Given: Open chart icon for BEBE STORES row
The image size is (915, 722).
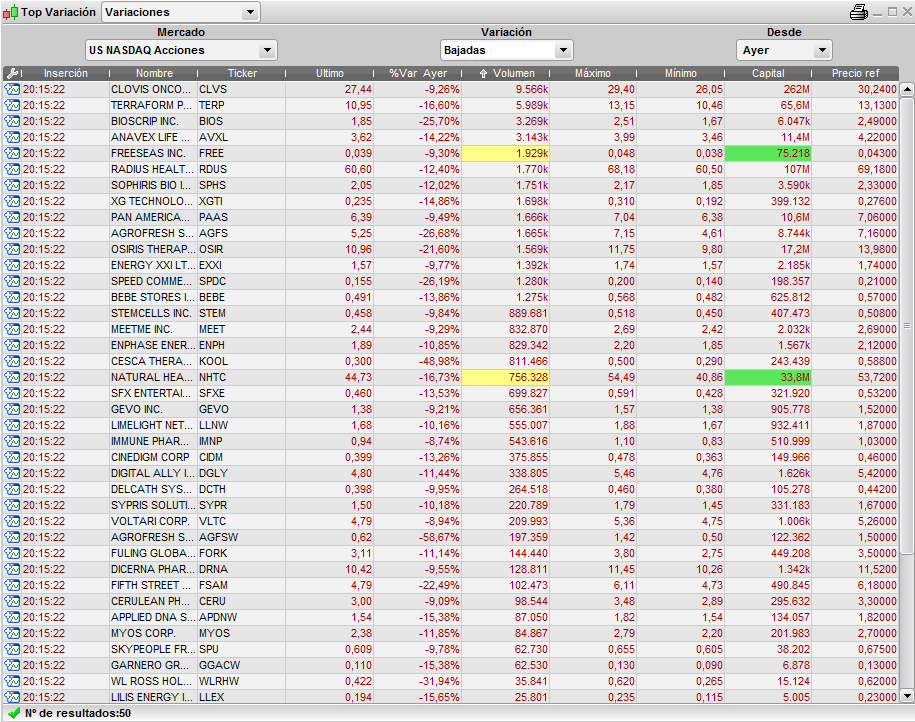Looking at the screenshot, I should click(x=12, y=297).
